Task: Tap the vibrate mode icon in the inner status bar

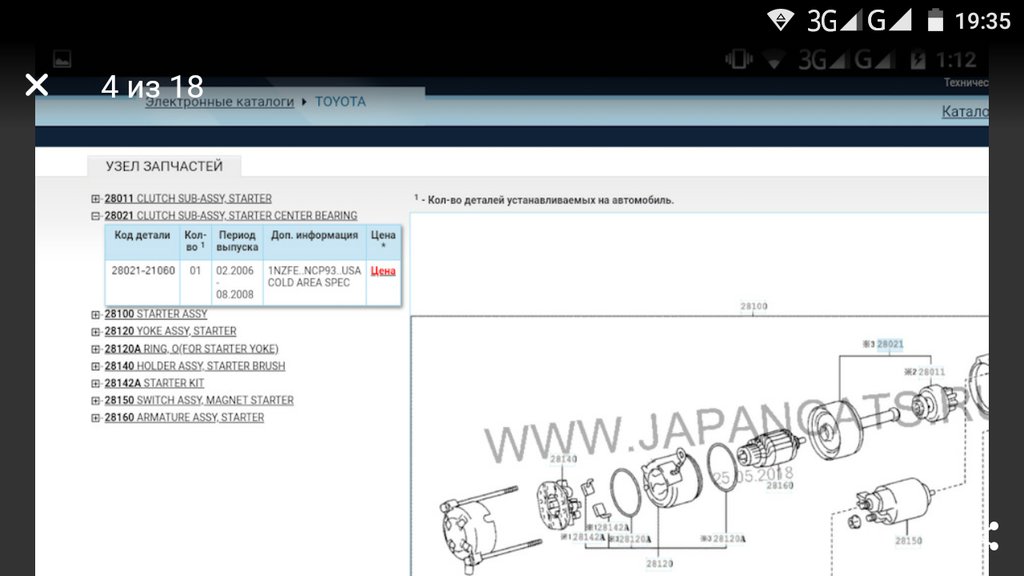Action: tap(739, 60)
